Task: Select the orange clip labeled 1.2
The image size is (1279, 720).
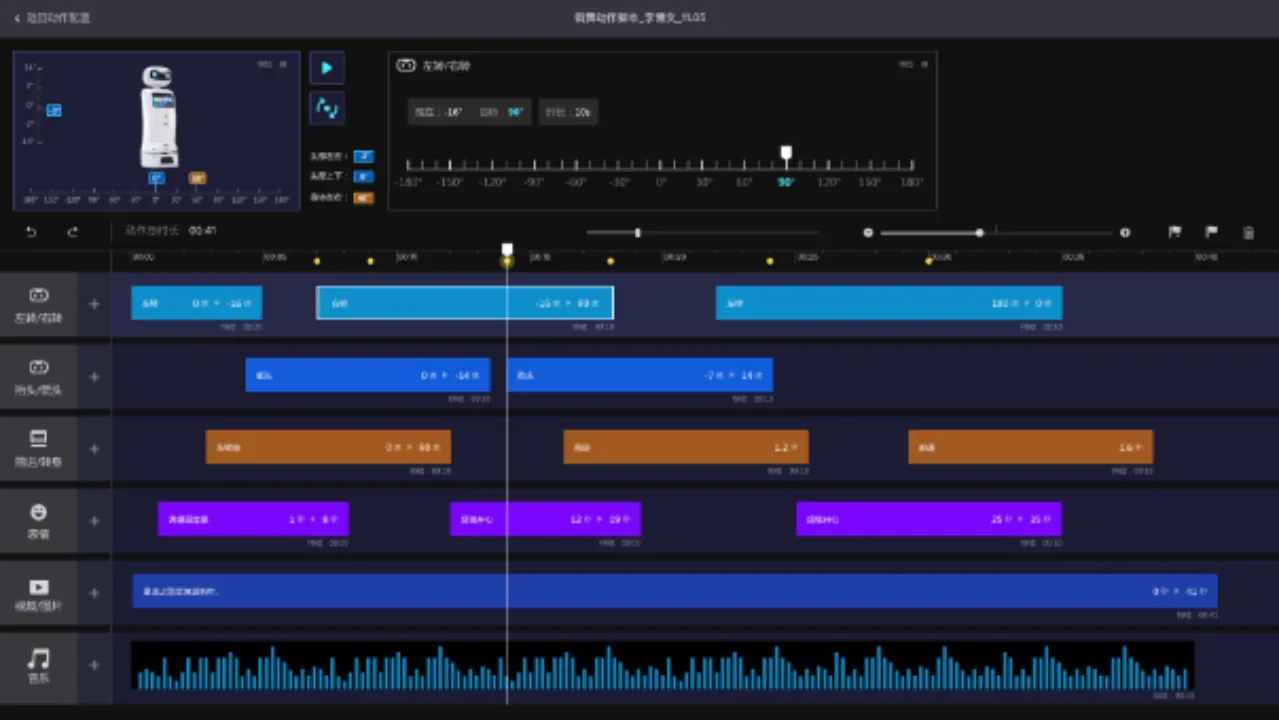Action: click(x=686, y=447)
